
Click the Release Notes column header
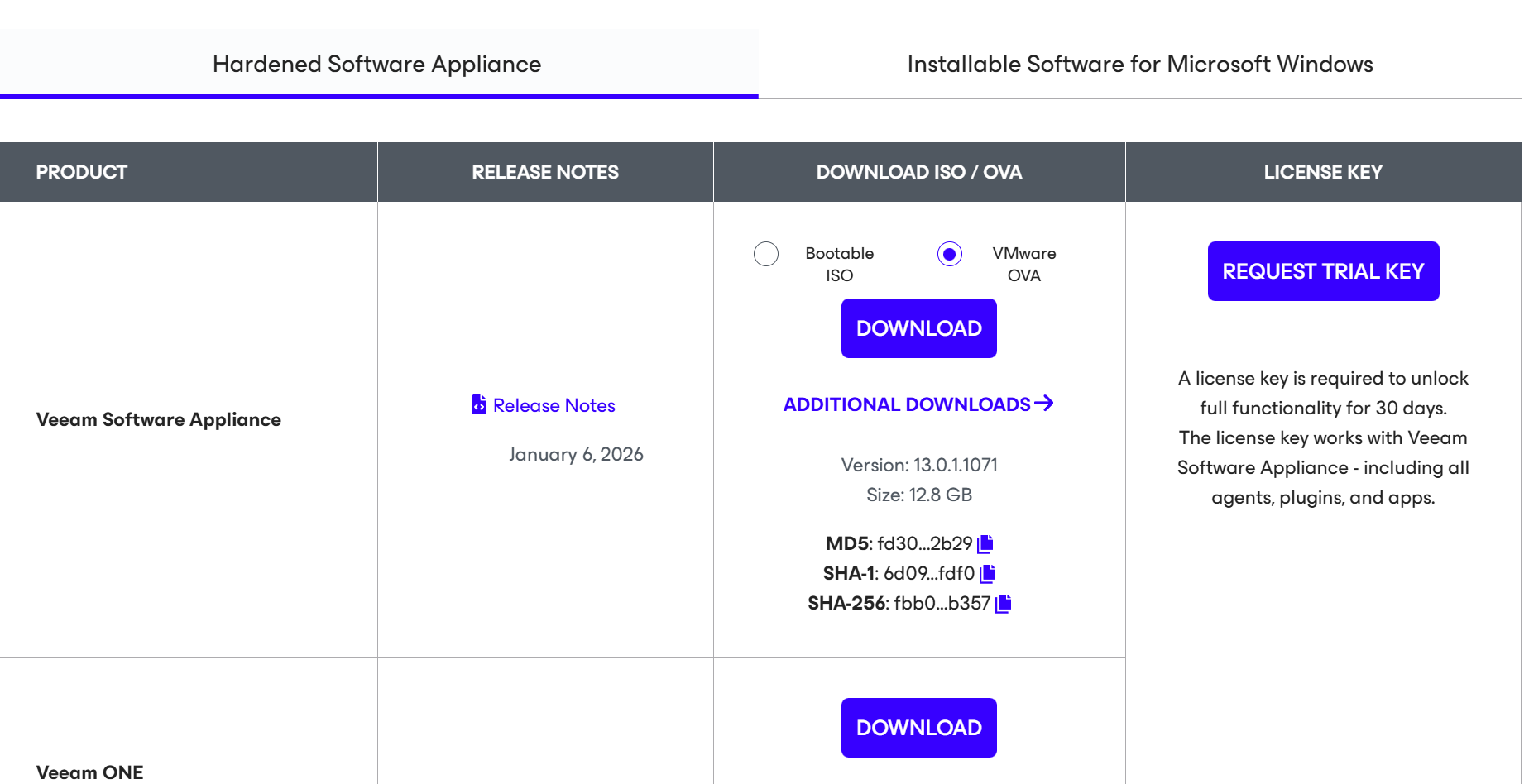point(545,172)
